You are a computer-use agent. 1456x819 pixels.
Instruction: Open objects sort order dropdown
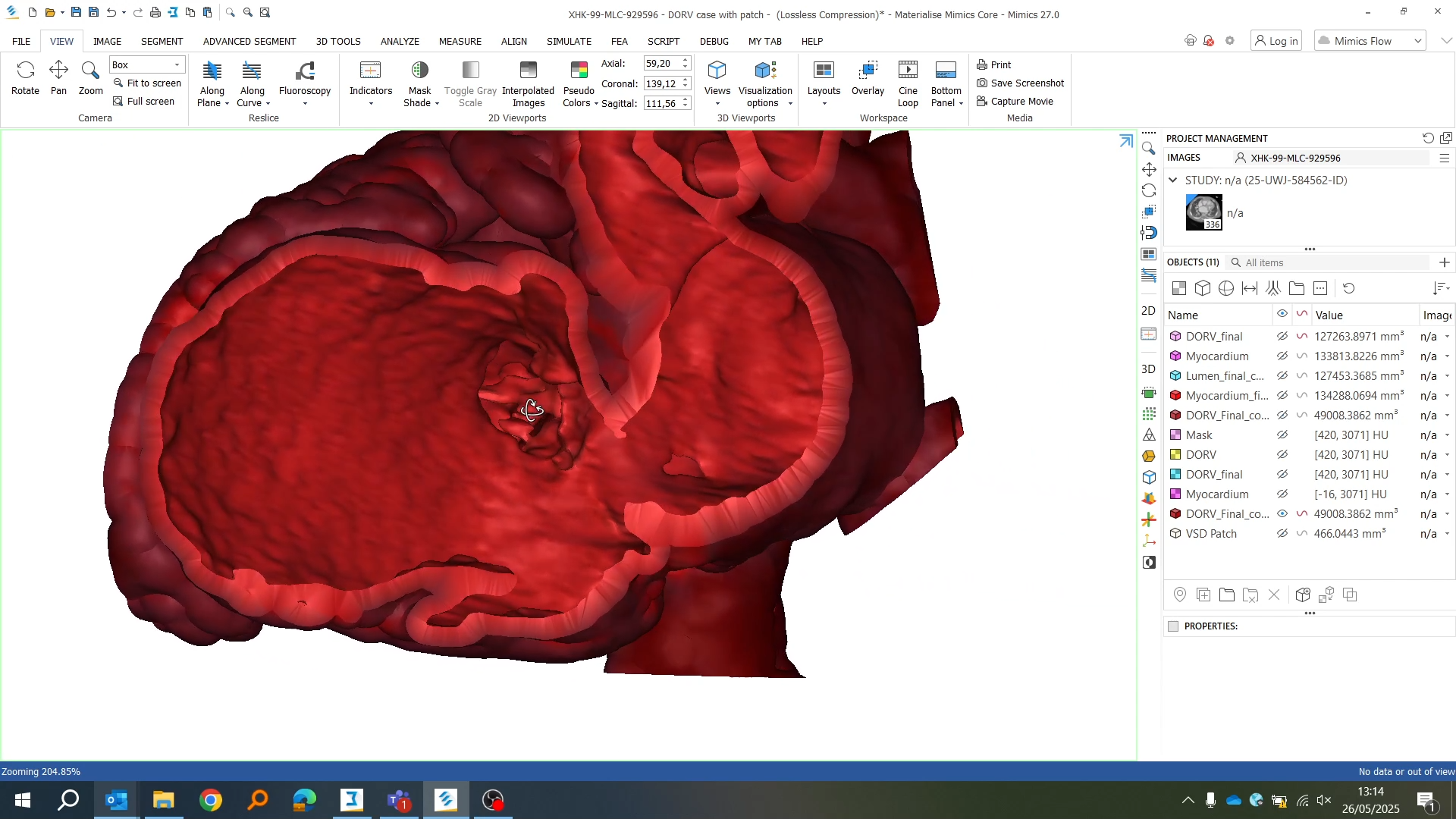click(x=1442, y=288)
